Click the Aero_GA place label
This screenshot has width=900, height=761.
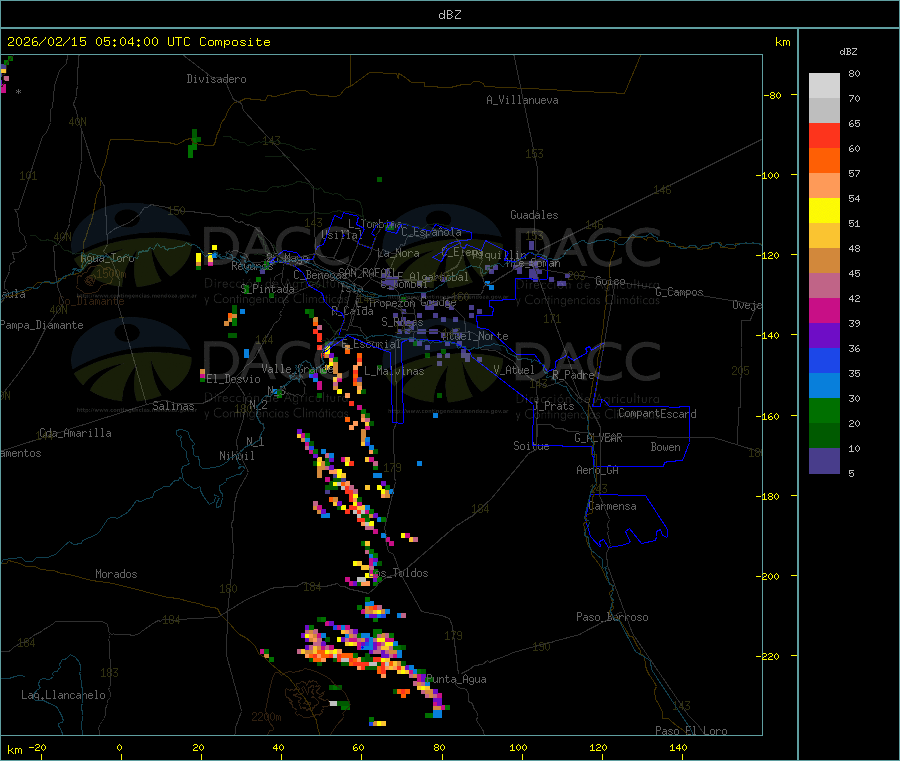point(597,470)
